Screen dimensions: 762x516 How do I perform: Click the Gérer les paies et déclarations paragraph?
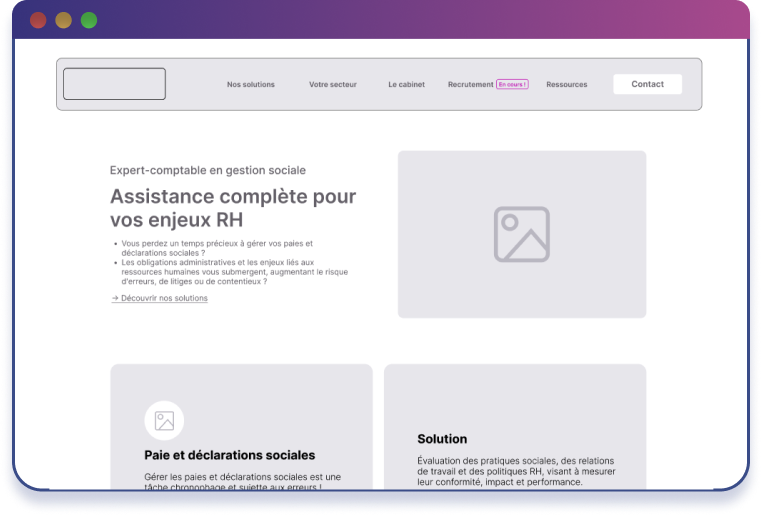(x=242, y=481)
